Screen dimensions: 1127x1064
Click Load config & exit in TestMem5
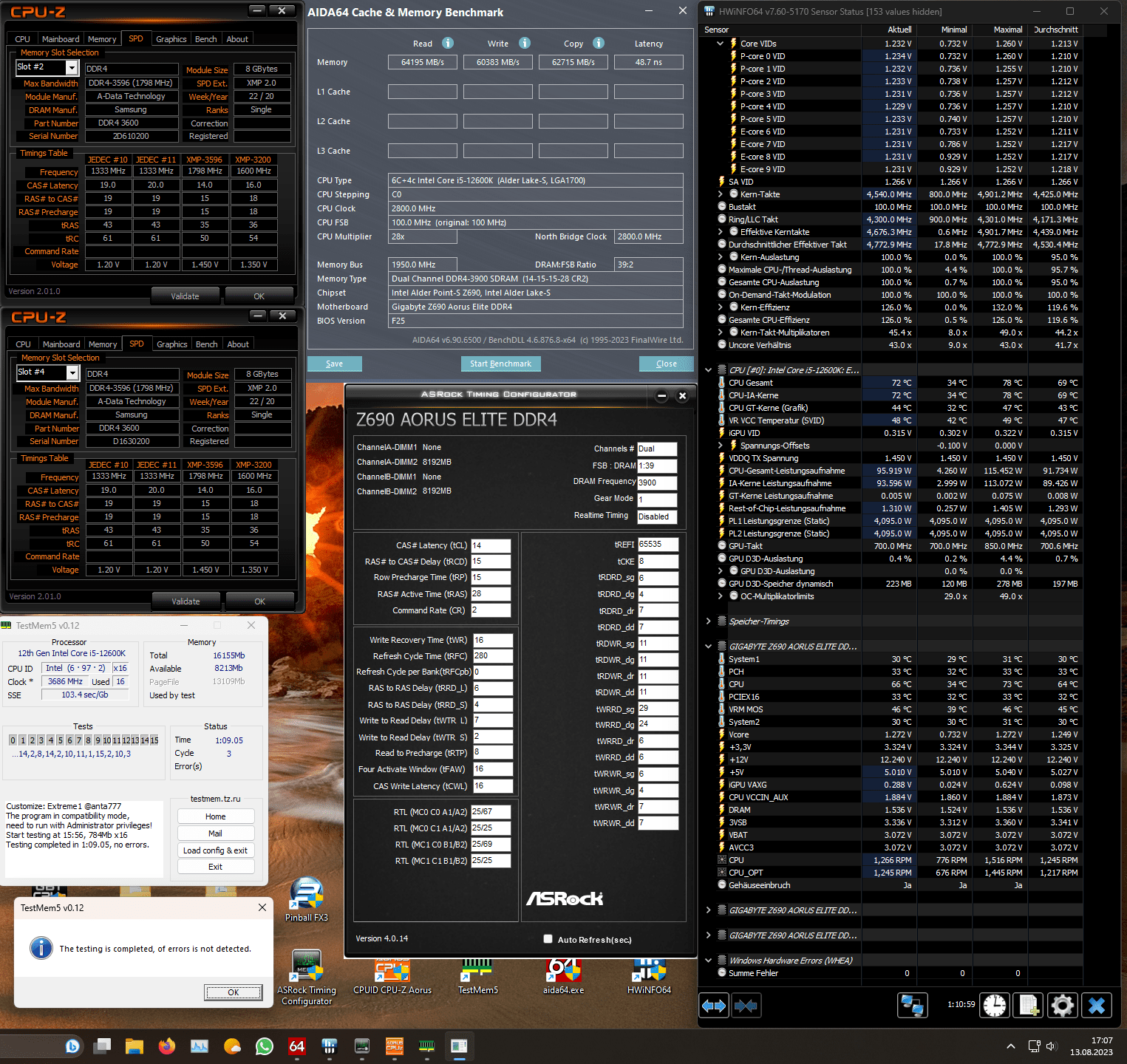click(216, 850)
